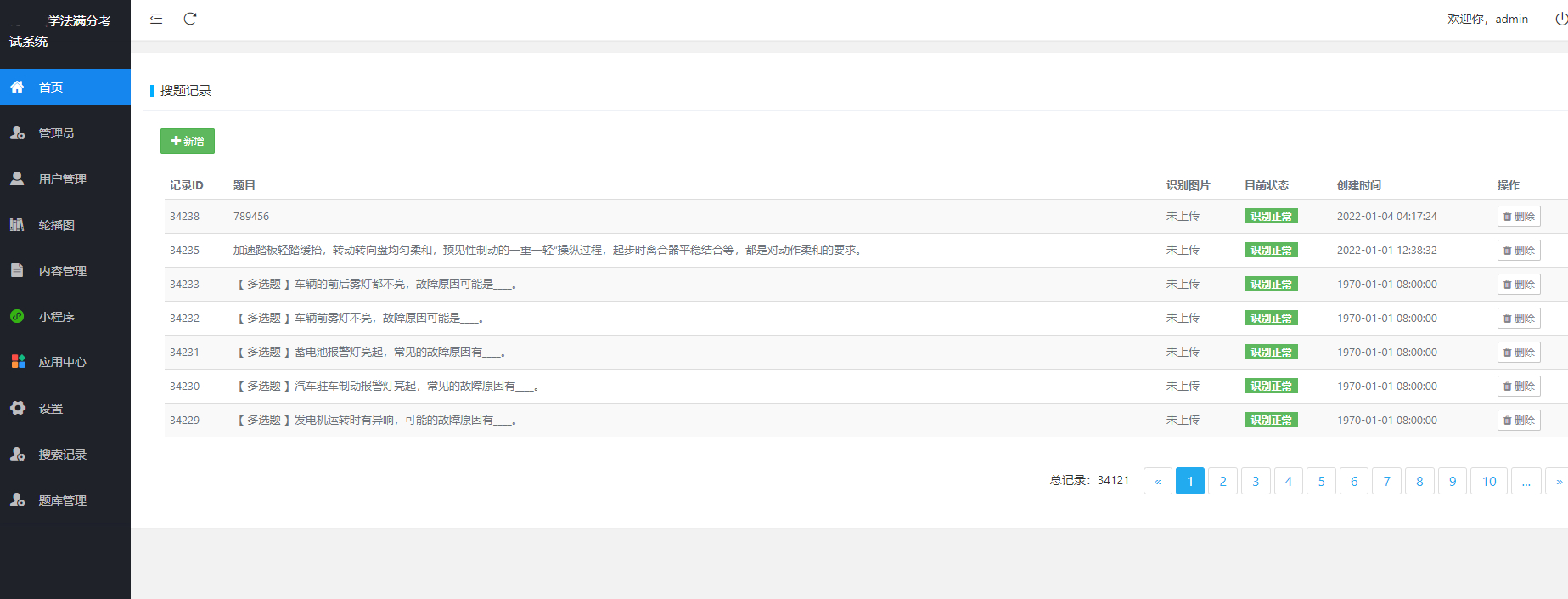Go to page 9
This screenshot has width=1568, height=599.
(x=1453, y=481)
